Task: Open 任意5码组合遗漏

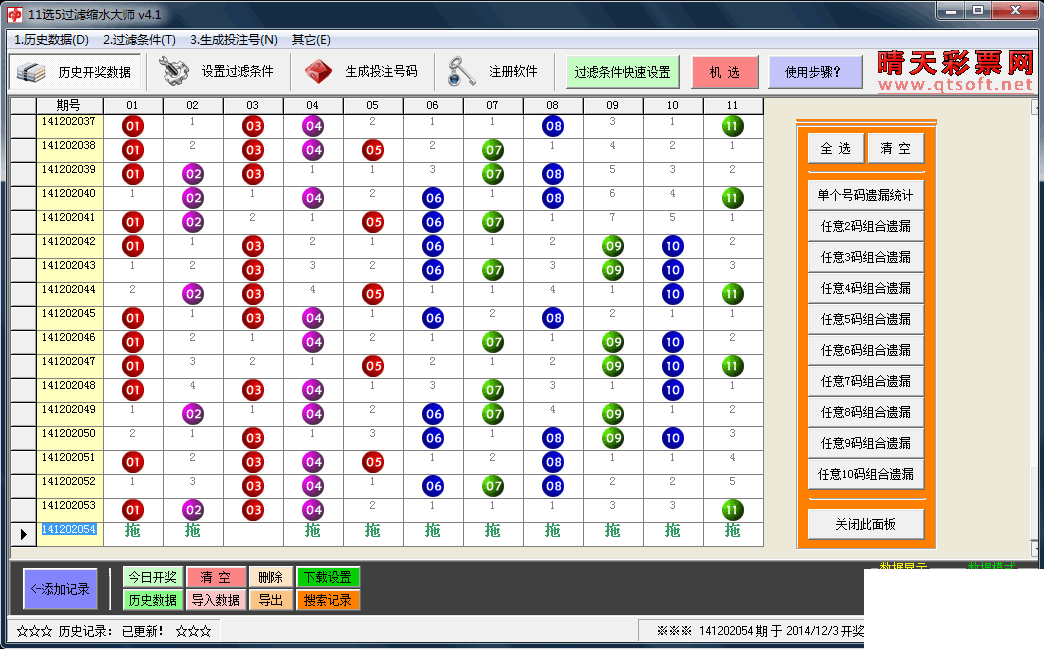Action: click(866, 319)
